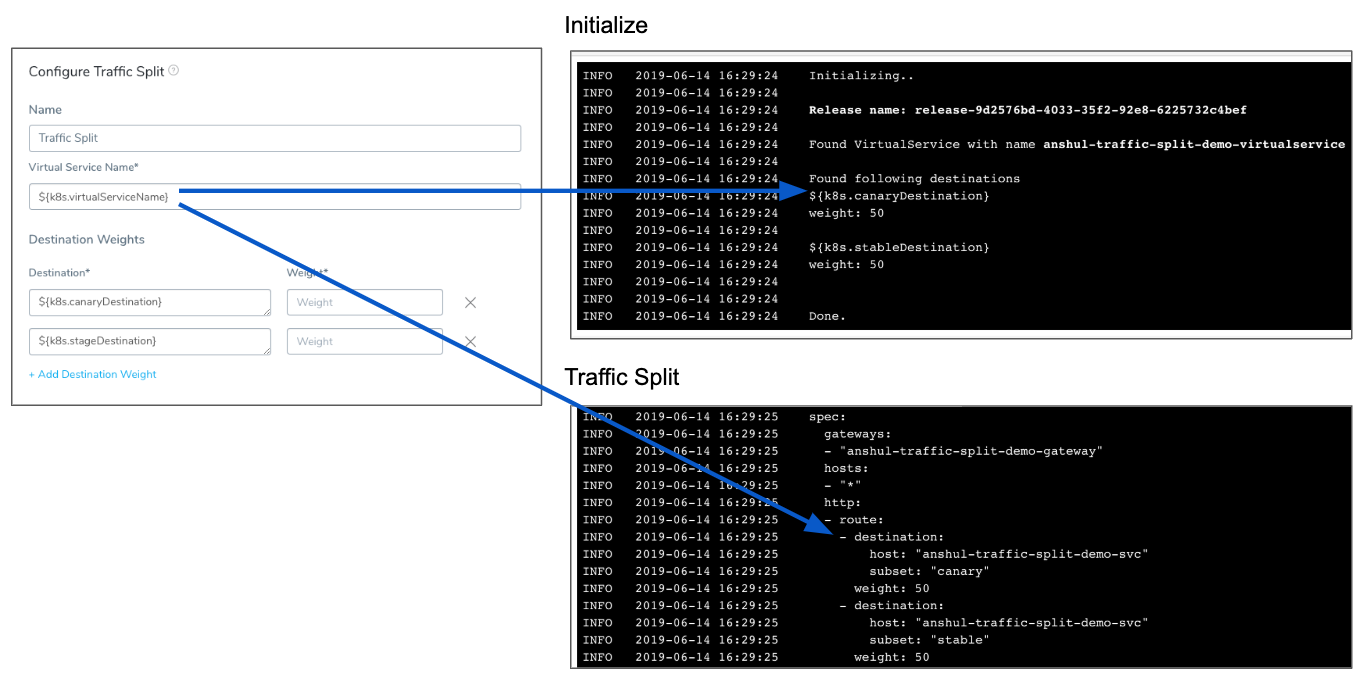Select the Initializing.. log line
The image size is (1363, 695).
861,75
